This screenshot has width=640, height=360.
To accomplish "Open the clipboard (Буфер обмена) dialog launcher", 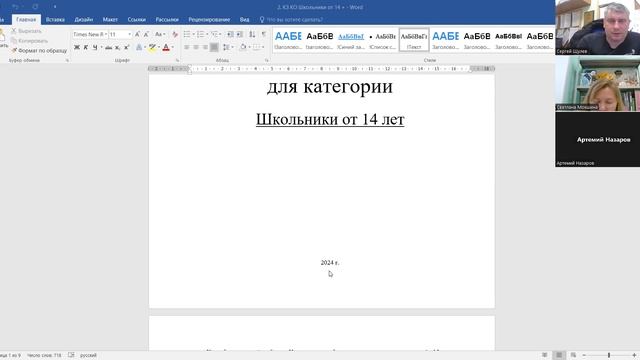I will coord(67,60).
